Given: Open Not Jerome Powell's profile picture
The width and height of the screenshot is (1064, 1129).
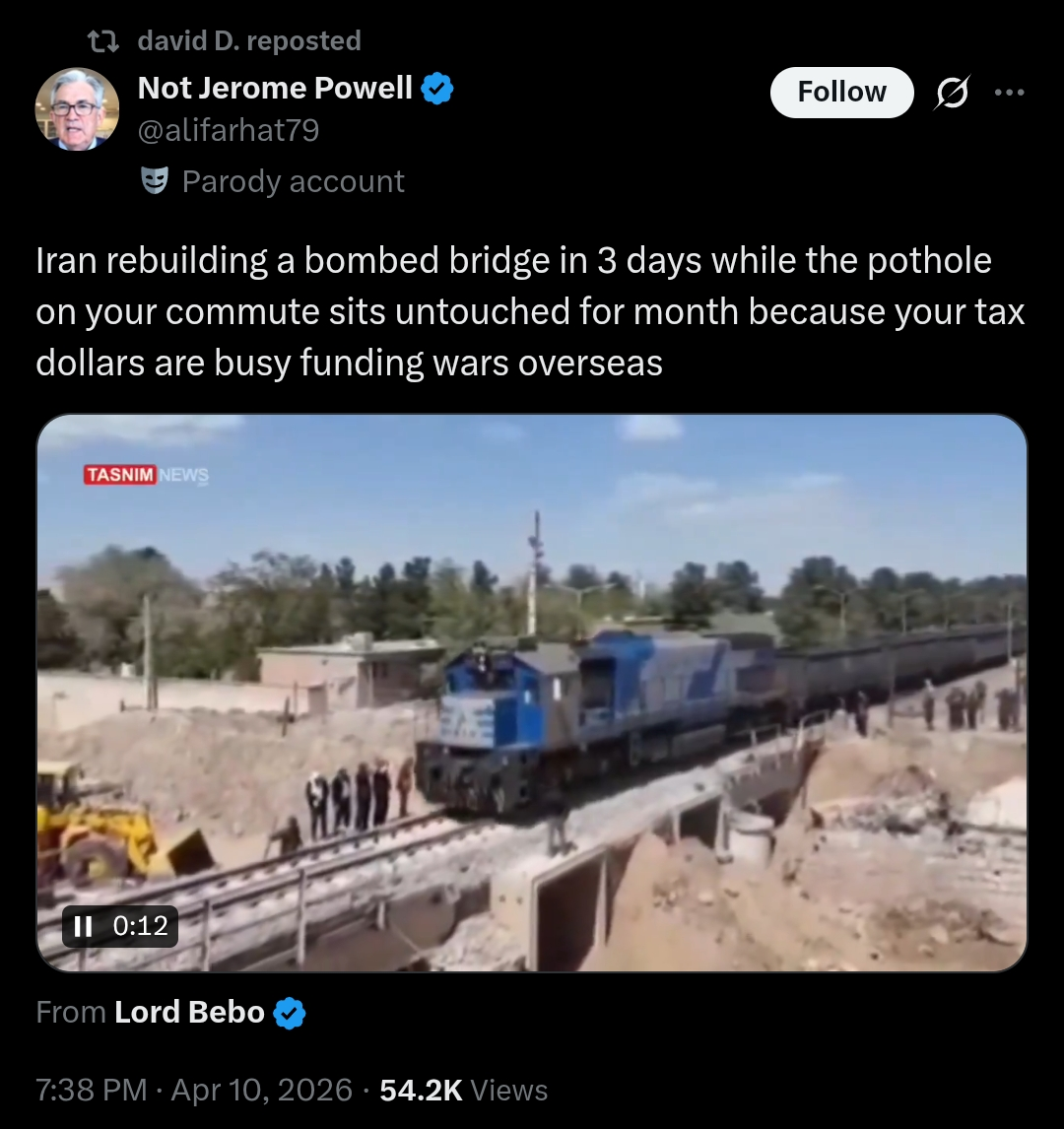Looking at the screenshot, I should click(77, 109).
